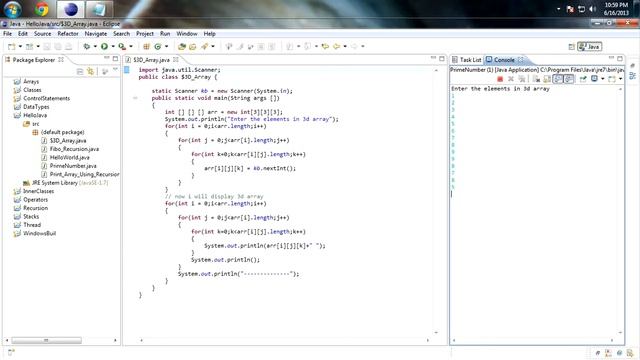Click the Open Type toolbar icon
Viewport: 640px width, 360px height.
(182, 47)
